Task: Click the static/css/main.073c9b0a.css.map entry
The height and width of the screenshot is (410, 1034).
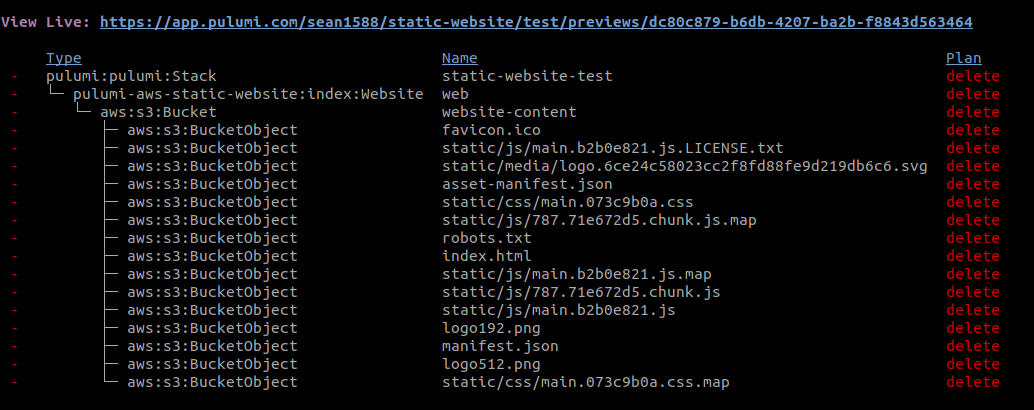Action: coord(586,382)
